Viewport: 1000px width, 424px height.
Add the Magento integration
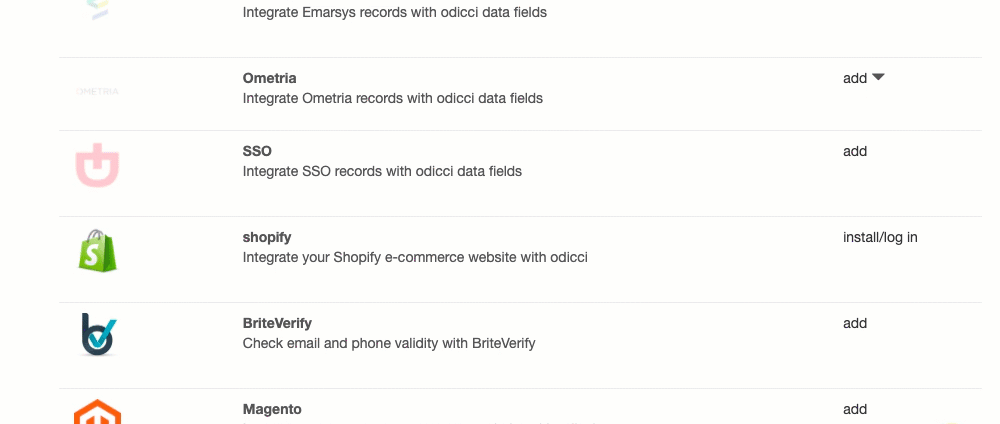[855, 409]
